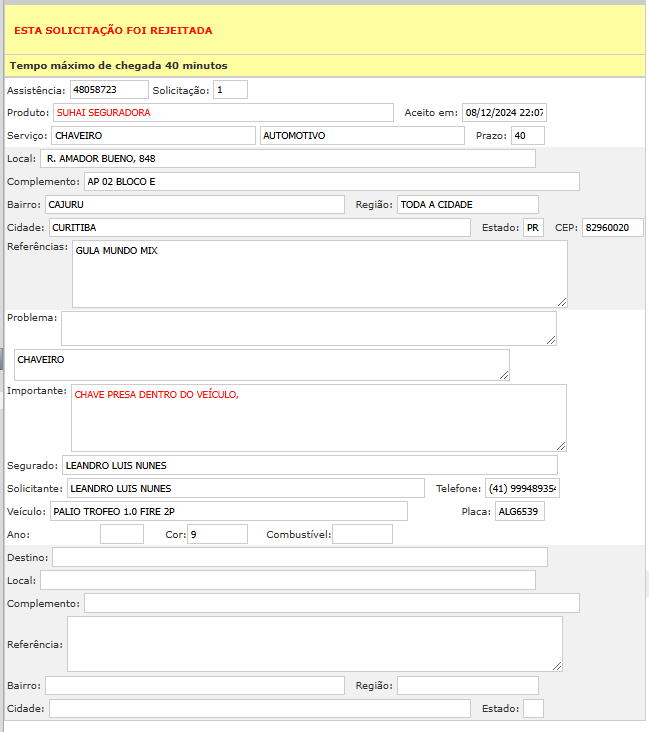649x732 pixels.
Task: Click the Importante text area with red text
Action: 318,418
